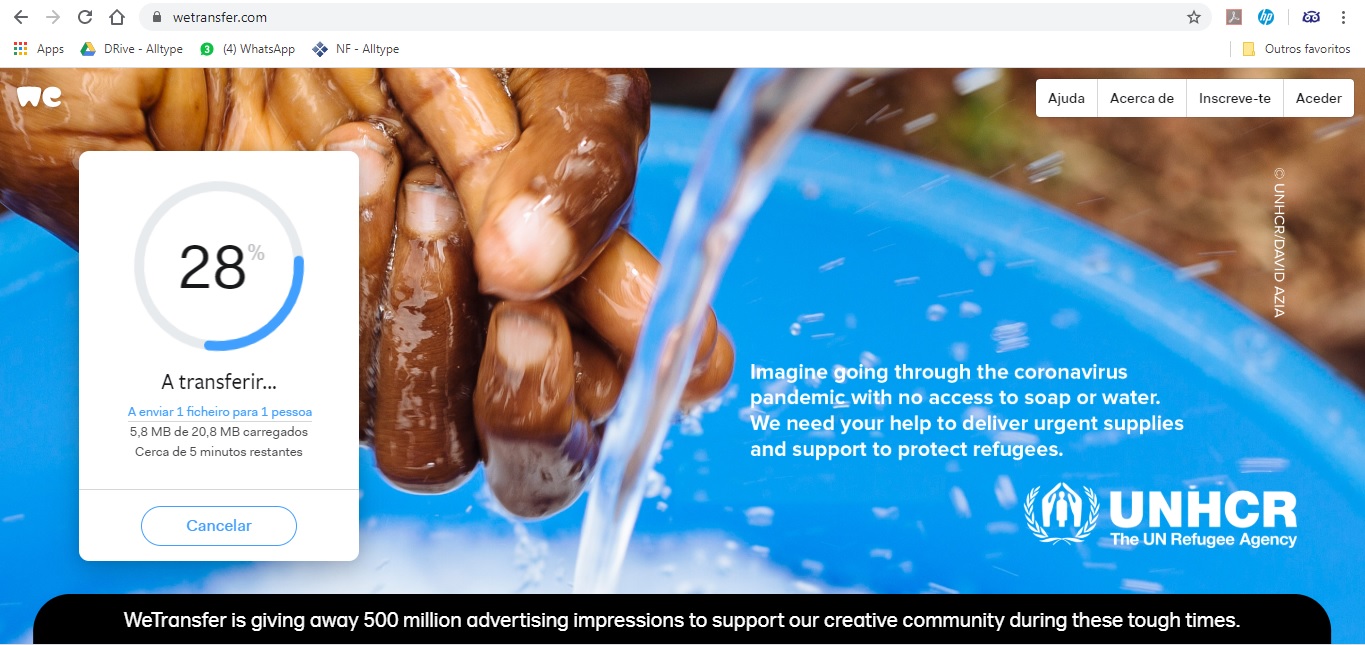The width and height of the screenshot is (1365, 645).
Task: Open the DRive - Alltype bookmark
Action: pos(131,49)
